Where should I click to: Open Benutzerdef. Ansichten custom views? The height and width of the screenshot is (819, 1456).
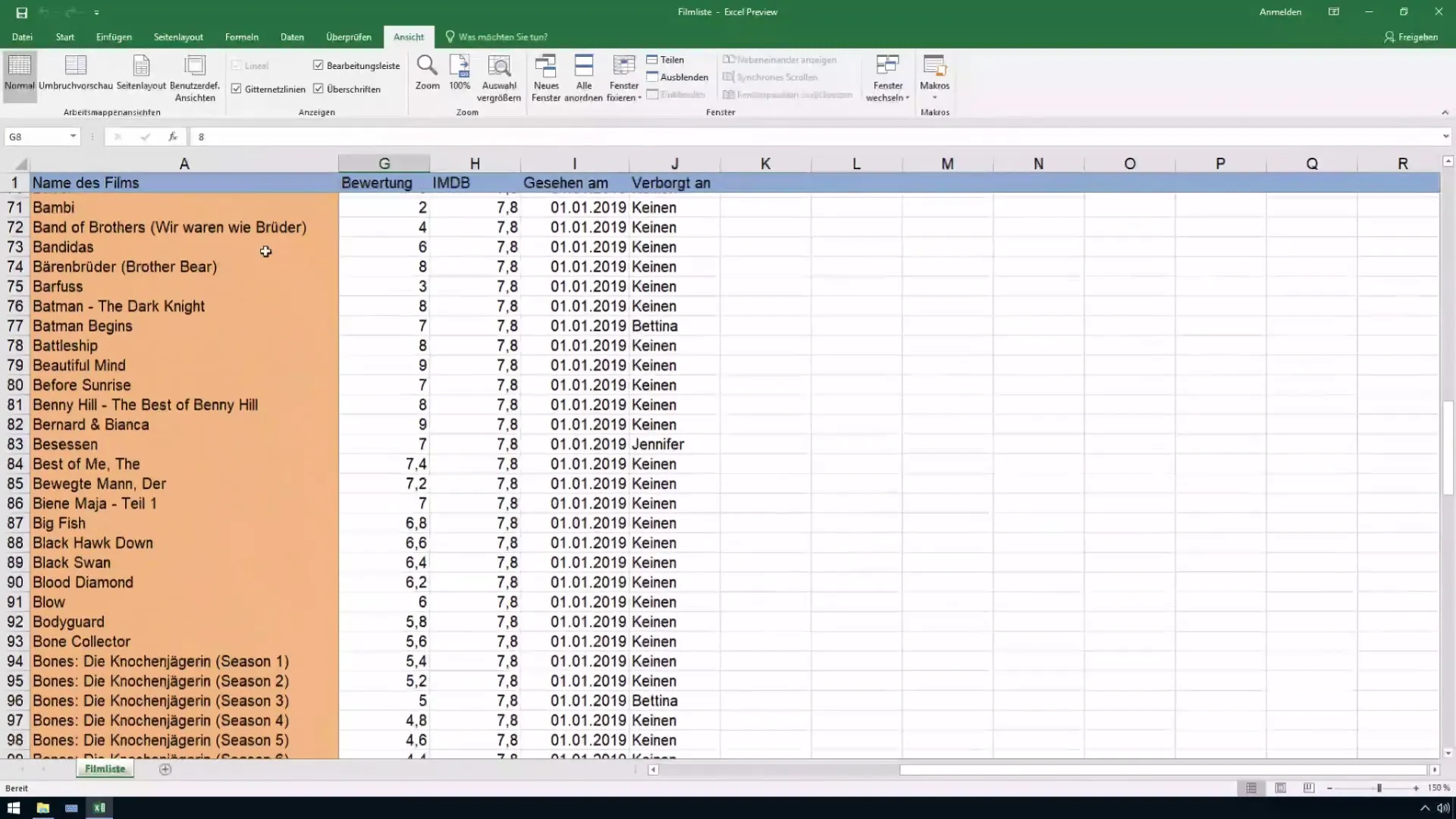click(x=195, y=78)
